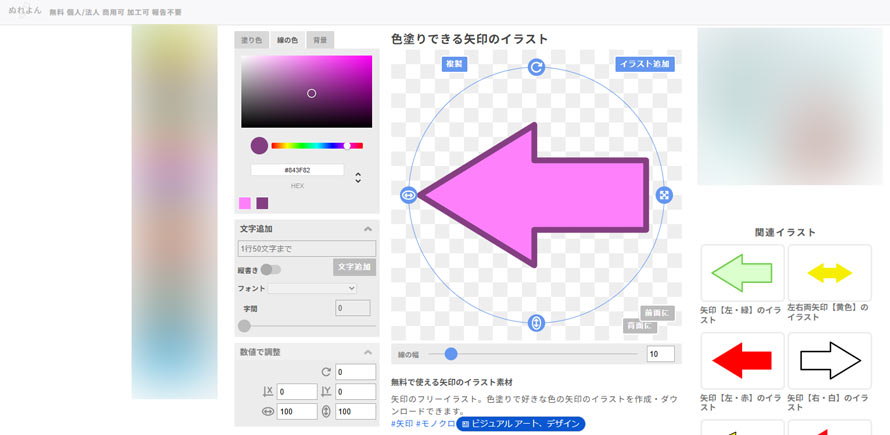Select the pink color swatch
The image size is (890, 435).
tap(245, 203)
